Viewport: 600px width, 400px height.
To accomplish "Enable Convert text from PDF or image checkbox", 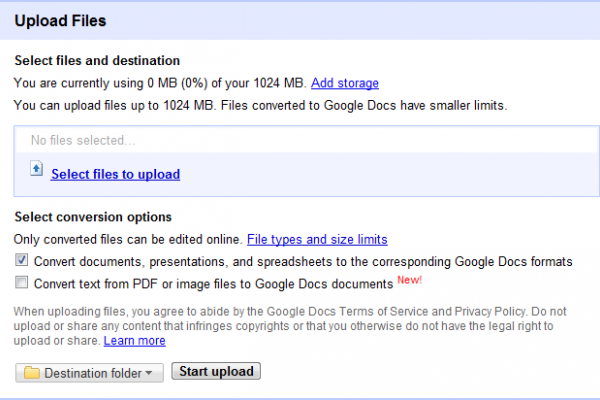I will pos(21,282).
